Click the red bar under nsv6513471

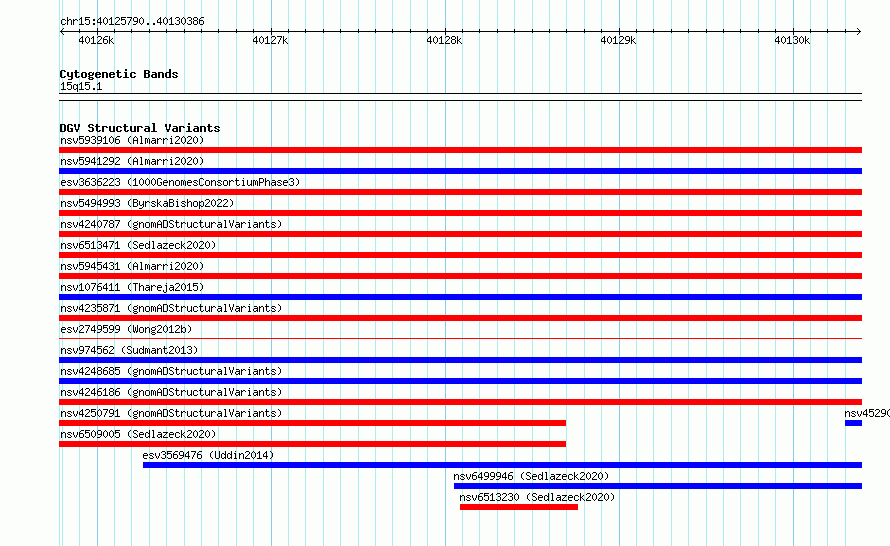point(460,255)
